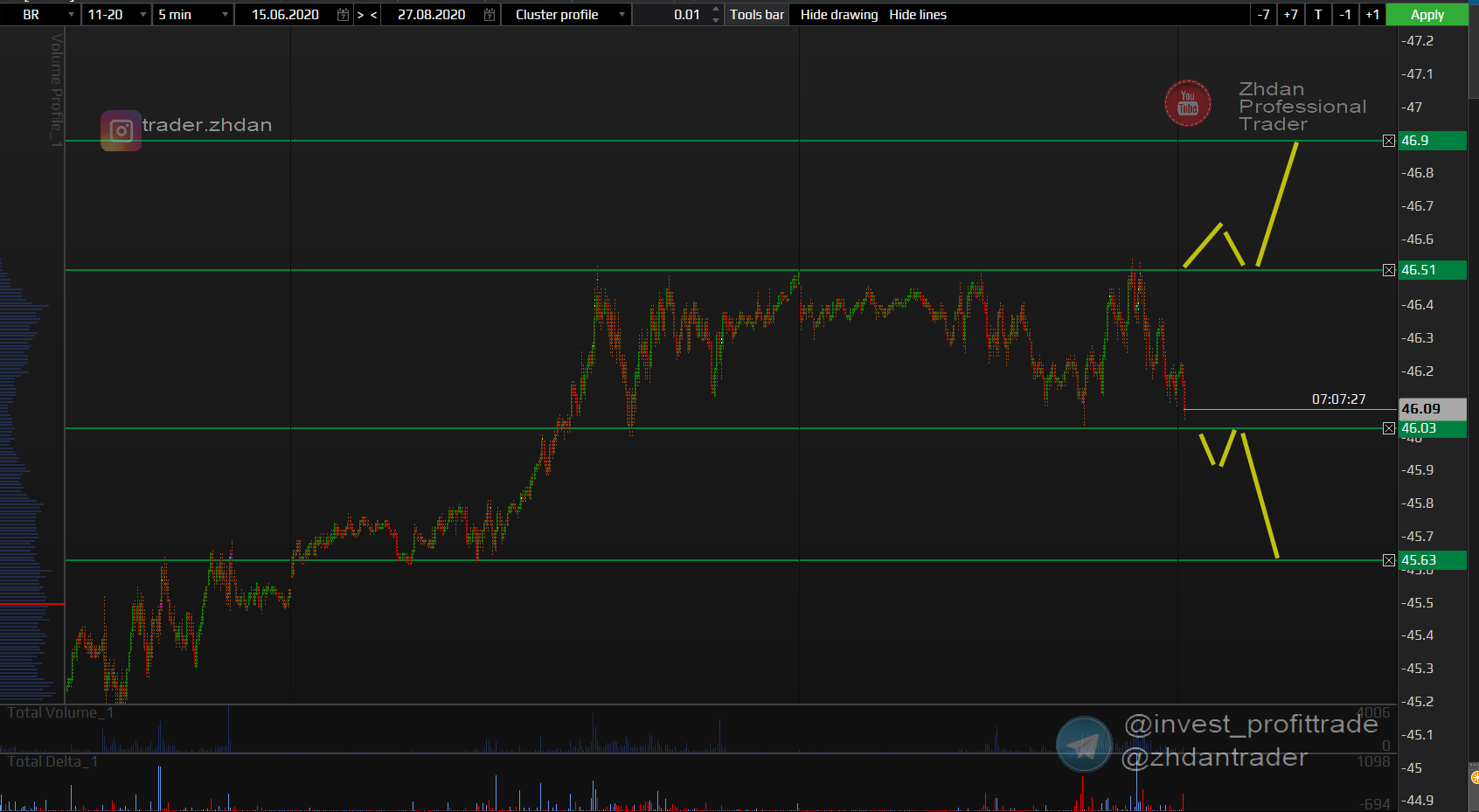
Task: Click the -47.2 price axis label
Action: [1418, 41]
